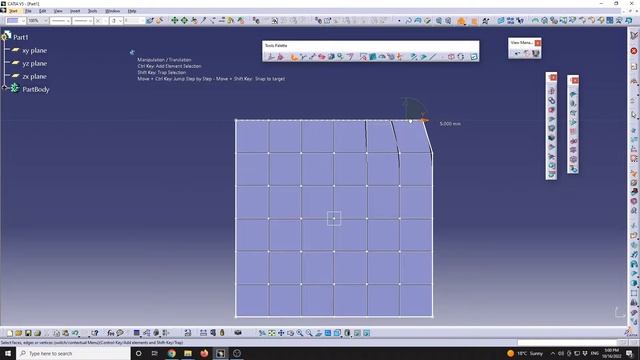The width and height of the screenshot is (640, 360).
Task: Click the Windows Start button
Action: pos(7,353)
